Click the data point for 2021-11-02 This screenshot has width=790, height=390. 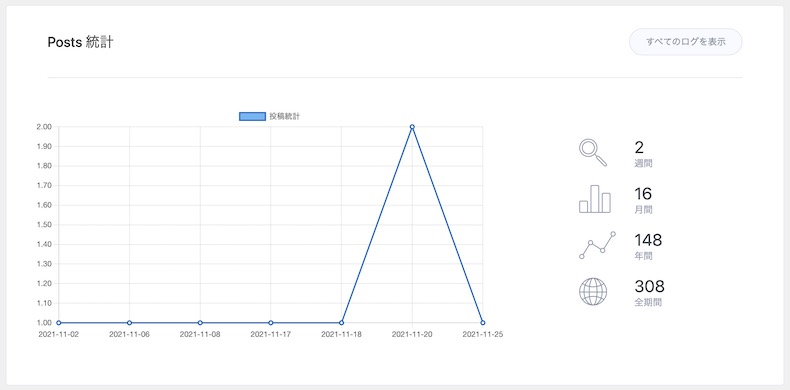[x=59, y=322]
